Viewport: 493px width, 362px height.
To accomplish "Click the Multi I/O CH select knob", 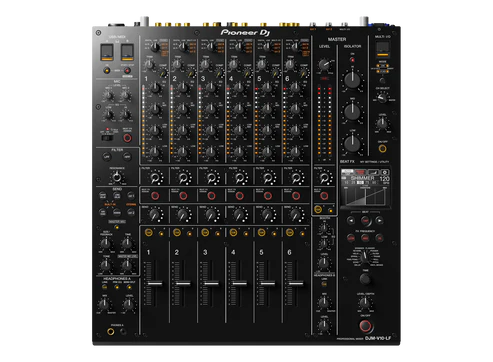I will [382, 97].
